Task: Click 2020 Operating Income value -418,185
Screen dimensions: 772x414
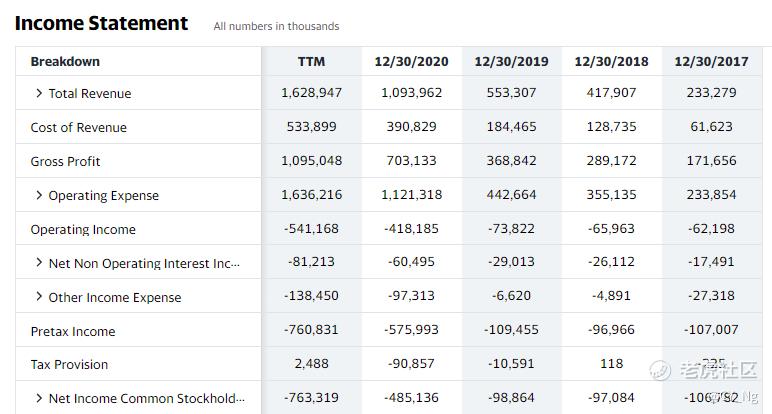Action: tap(411, 229)
